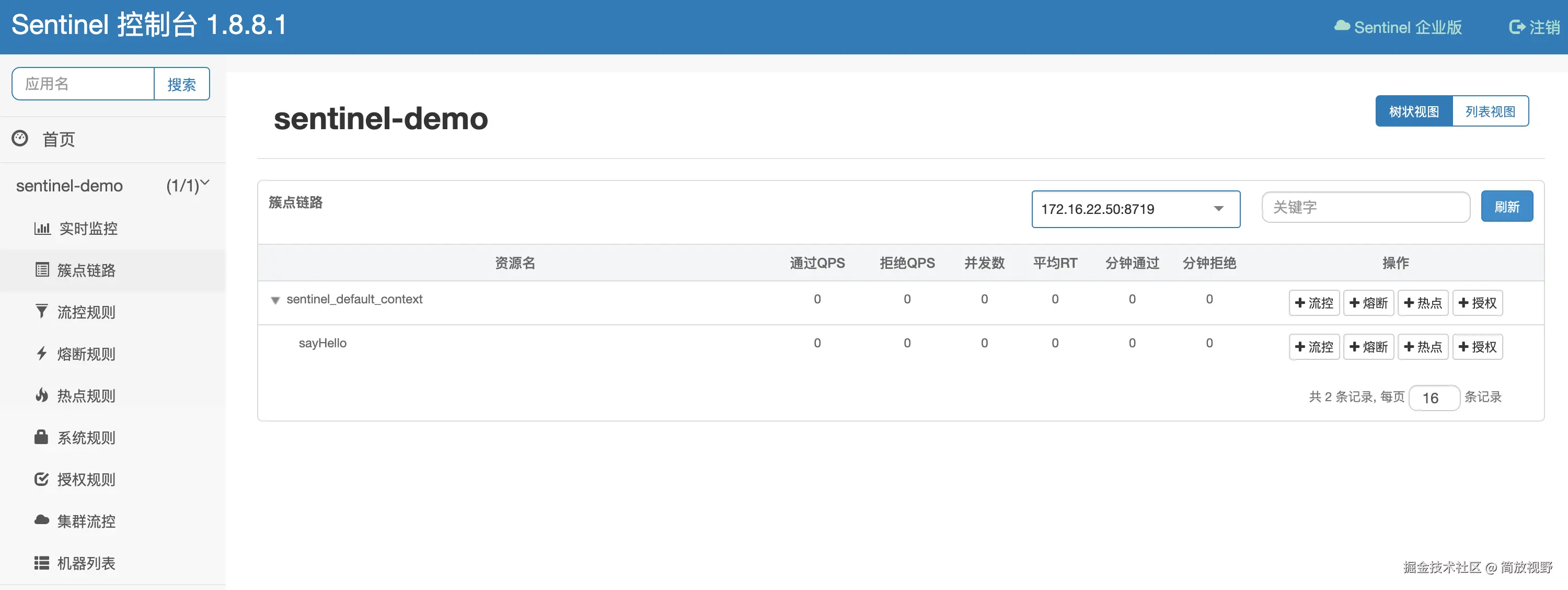The width and height of the screenshot is (1568, 590).
Task: Open 簇点链路 in the sidebar
Action: click(x=86, y=270)
